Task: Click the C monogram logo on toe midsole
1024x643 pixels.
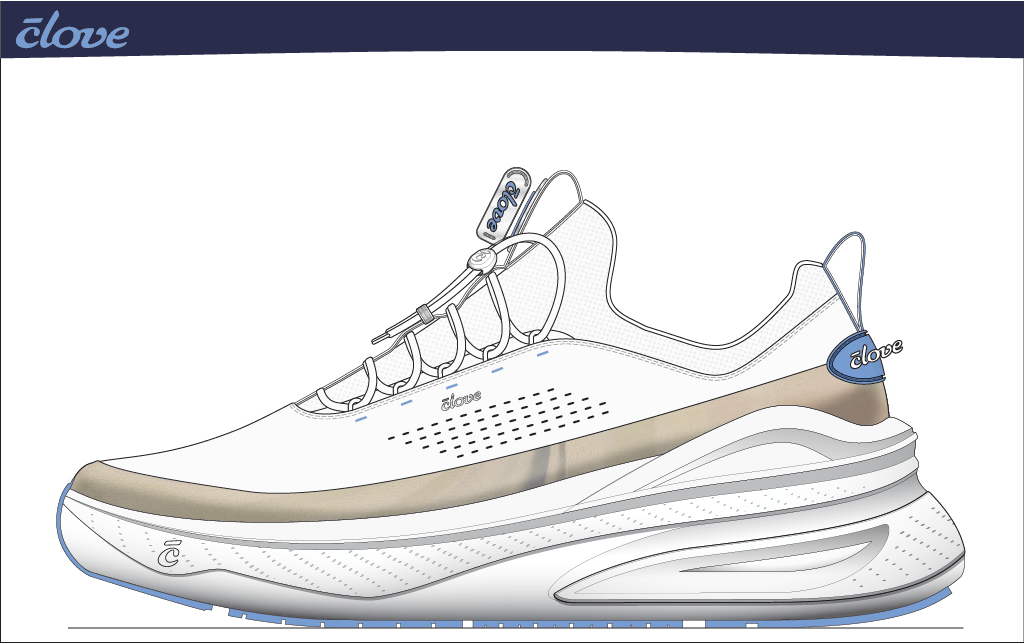Action: tap(168, 554)
